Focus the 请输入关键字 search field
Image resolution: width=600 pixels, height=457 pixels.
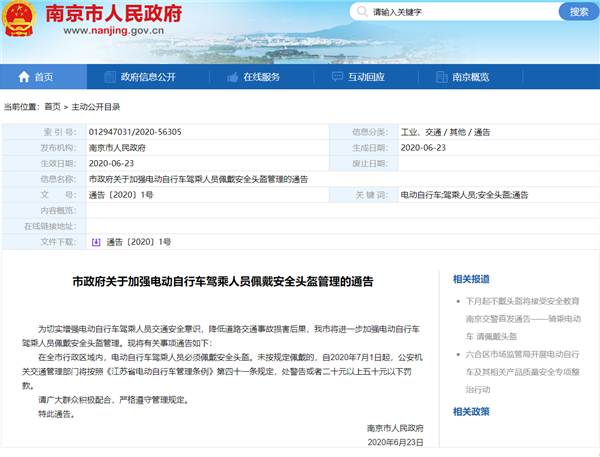(x=450, y=13)
